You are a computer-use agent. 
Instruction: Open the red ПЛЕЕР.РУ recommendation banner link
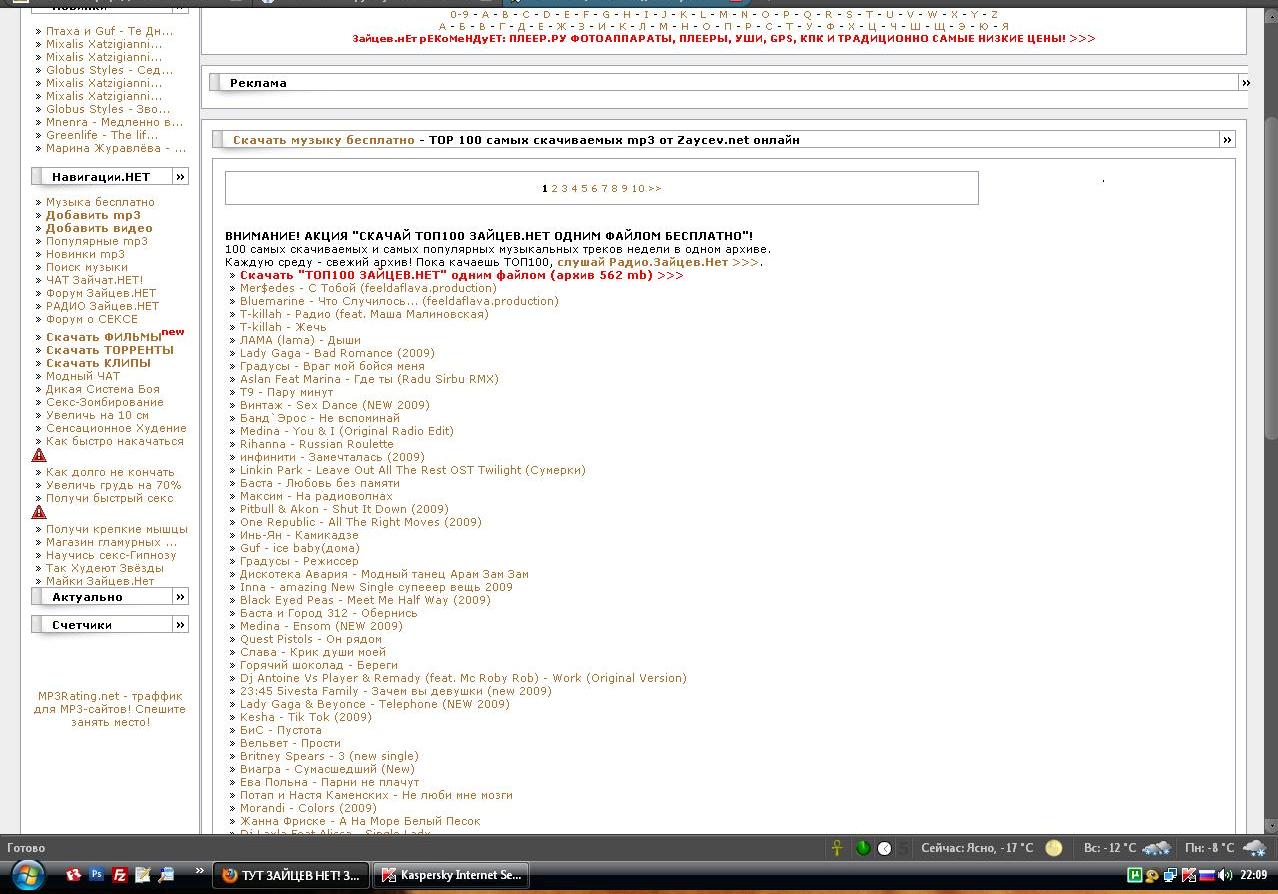[724, 39]
